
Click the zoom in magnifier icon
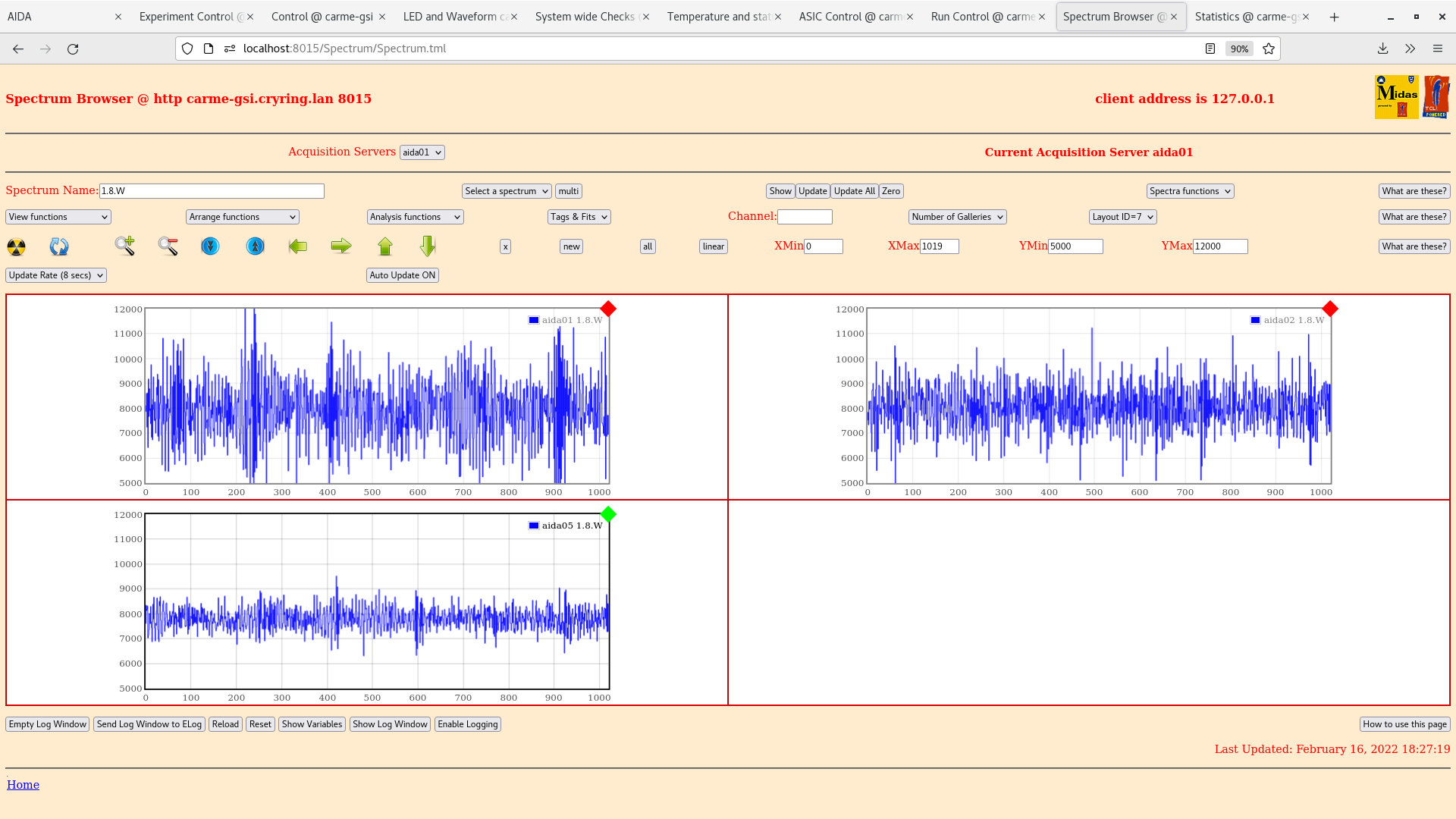[x=124, y=246]
